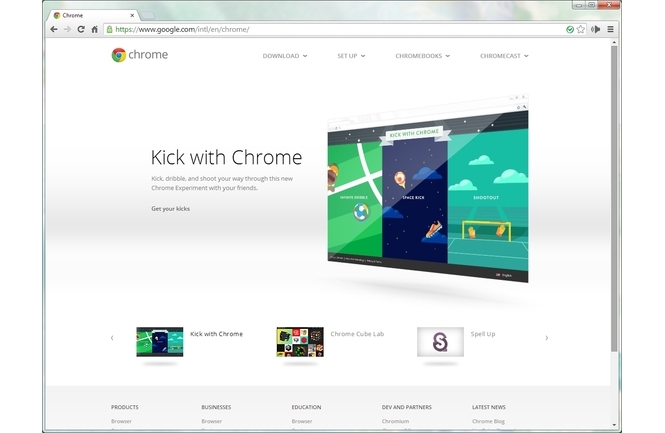Maximize the Chrome window
Image resolution: width=665 pixels, height=433 pixels.
pos(591,5)
